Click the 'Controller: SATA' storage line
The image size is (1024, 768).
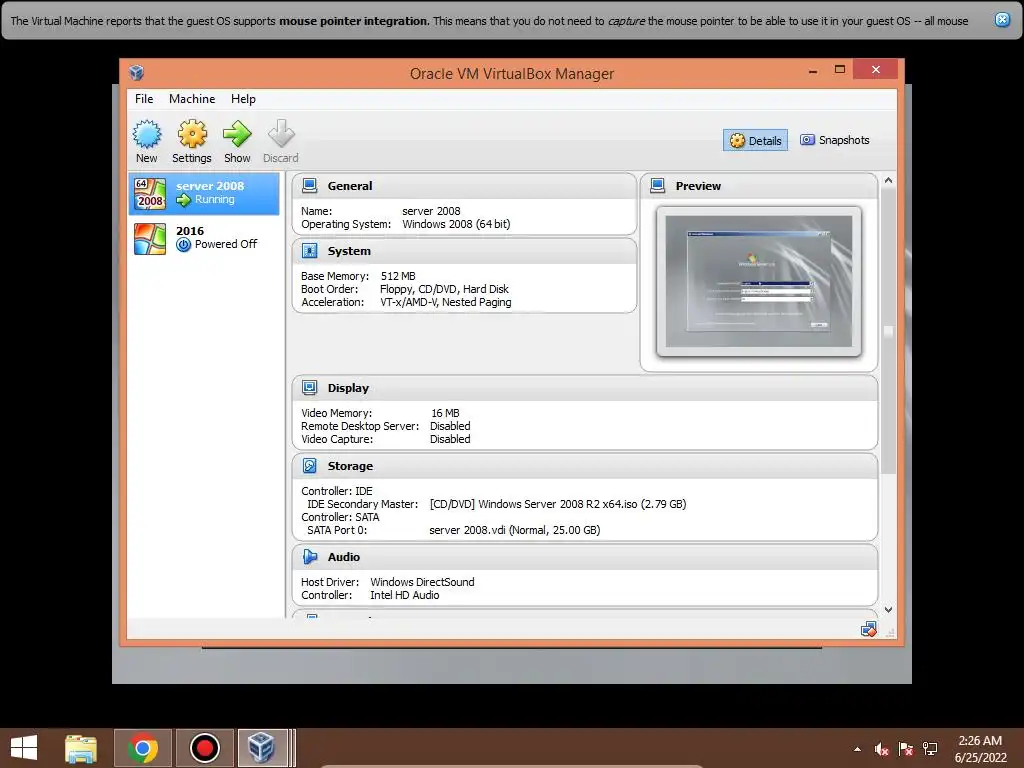(x=340, y=517)
